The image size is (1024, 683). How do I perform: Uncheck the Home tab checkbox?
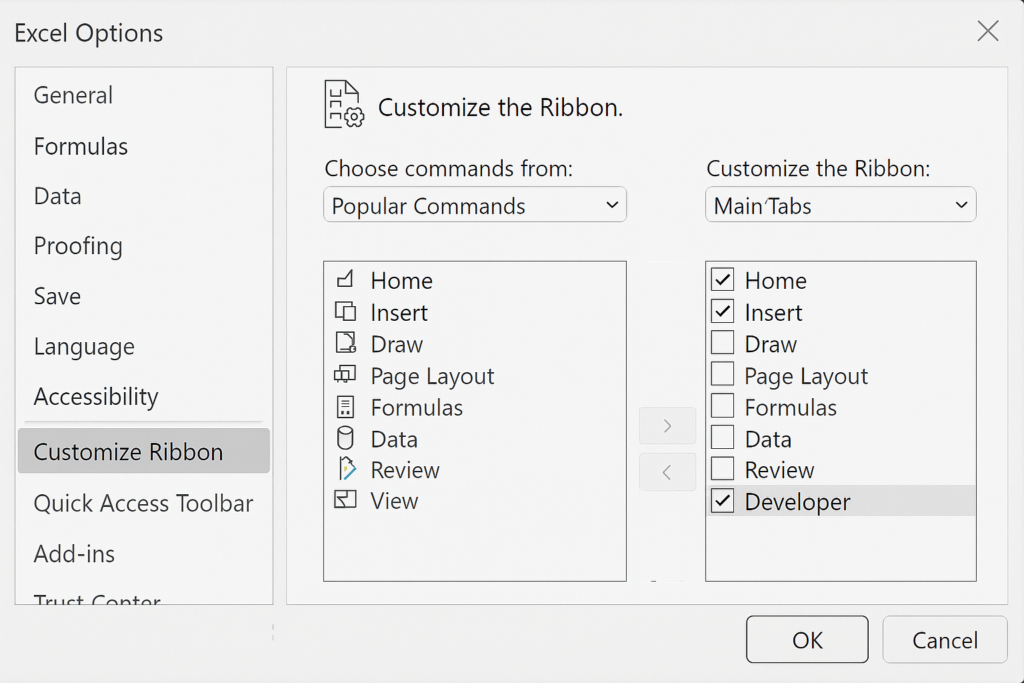(722, 279)
